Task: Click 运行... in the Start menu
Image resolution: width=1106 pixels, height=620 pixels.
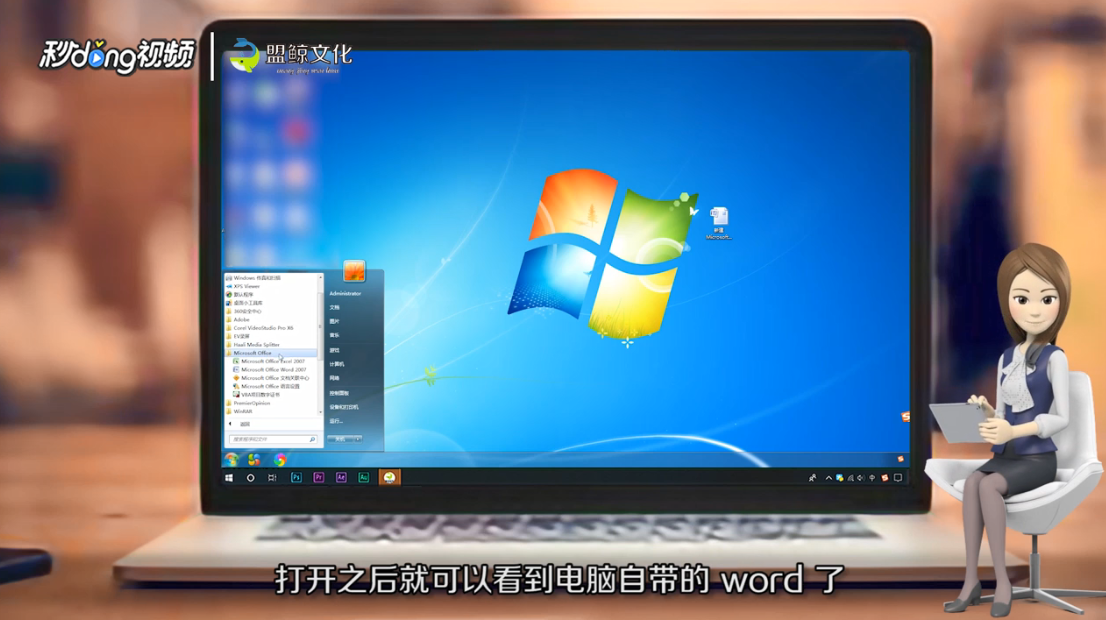Action: [336, 421]
